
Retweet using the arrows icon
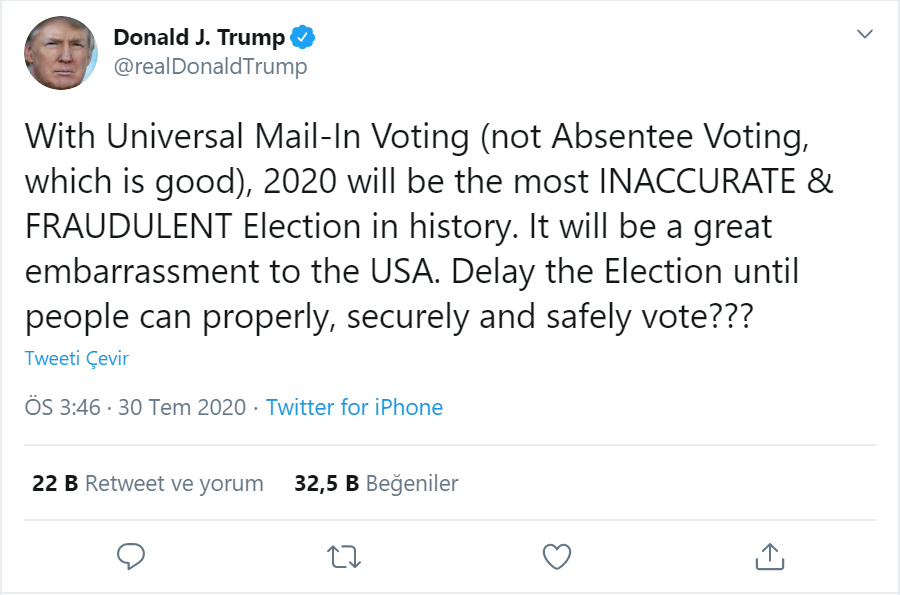[x=344, y=556]
